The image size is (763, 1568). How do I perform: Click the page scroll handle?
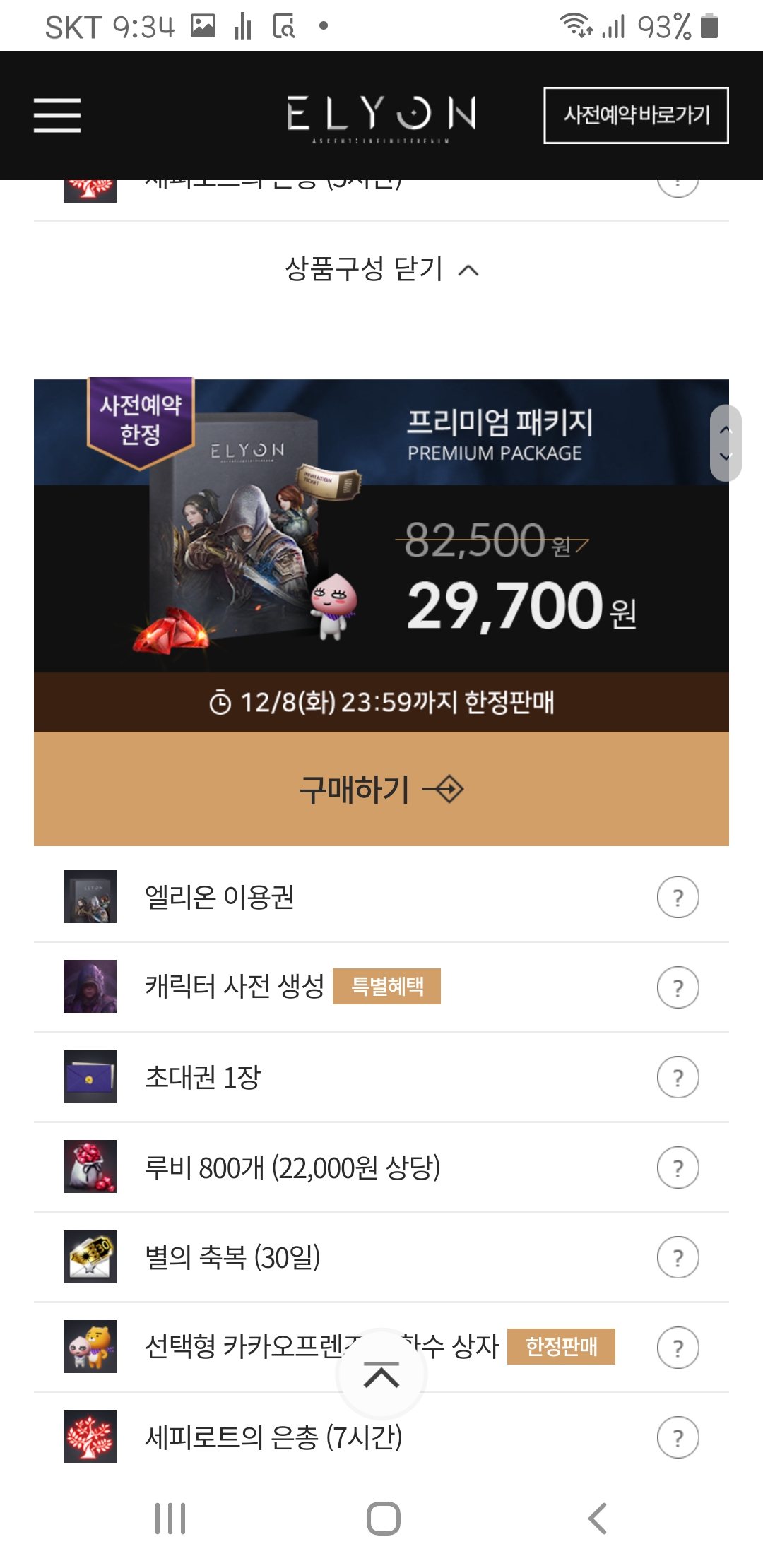(726, 443)
